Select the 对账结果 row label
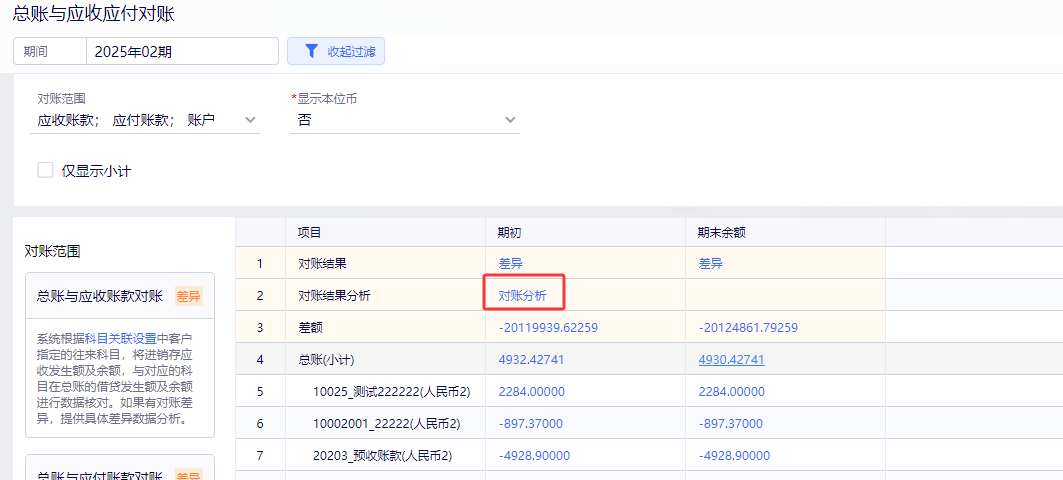This screenshot has width=1063, height=480. [323, 263]
